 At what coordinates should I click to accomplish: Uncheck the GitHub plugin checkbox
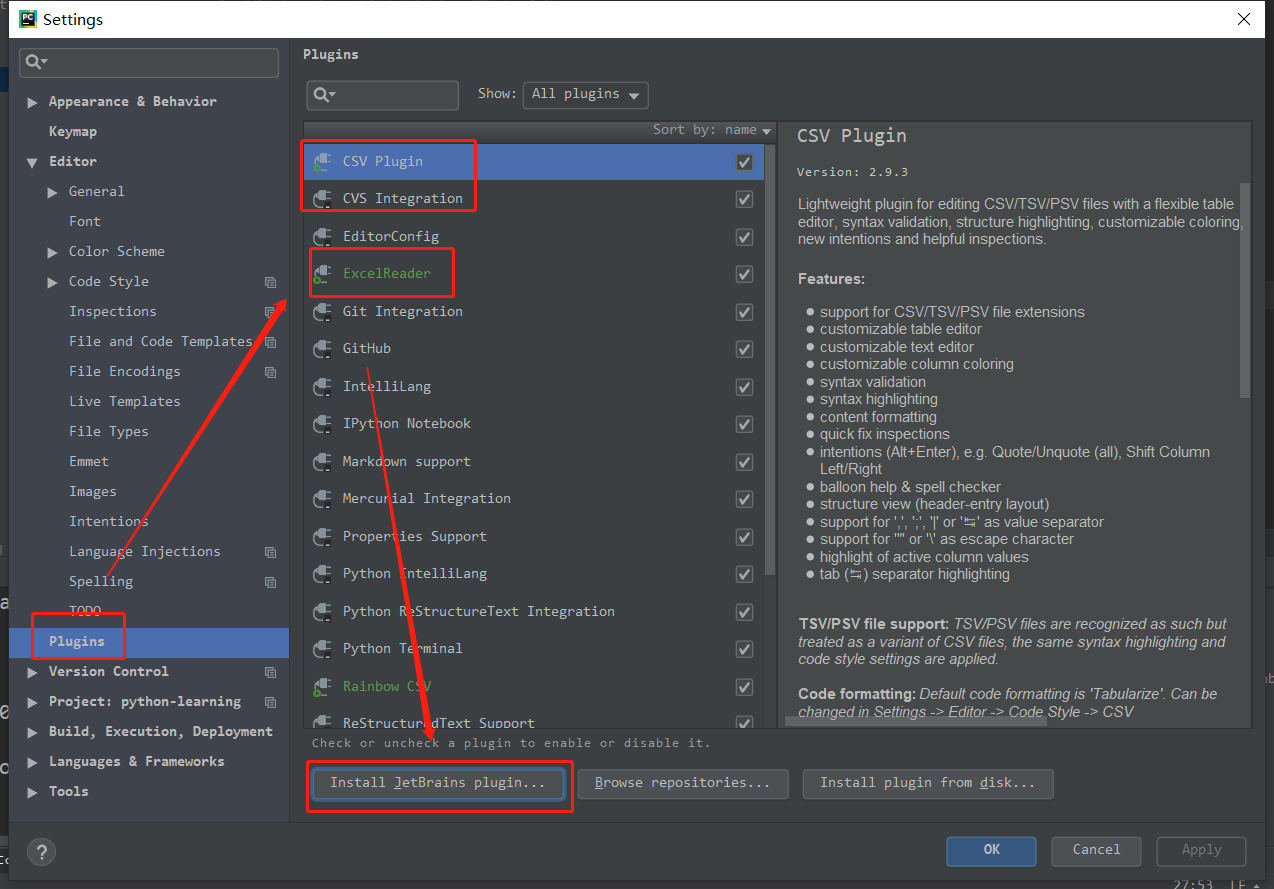[744, 349]
